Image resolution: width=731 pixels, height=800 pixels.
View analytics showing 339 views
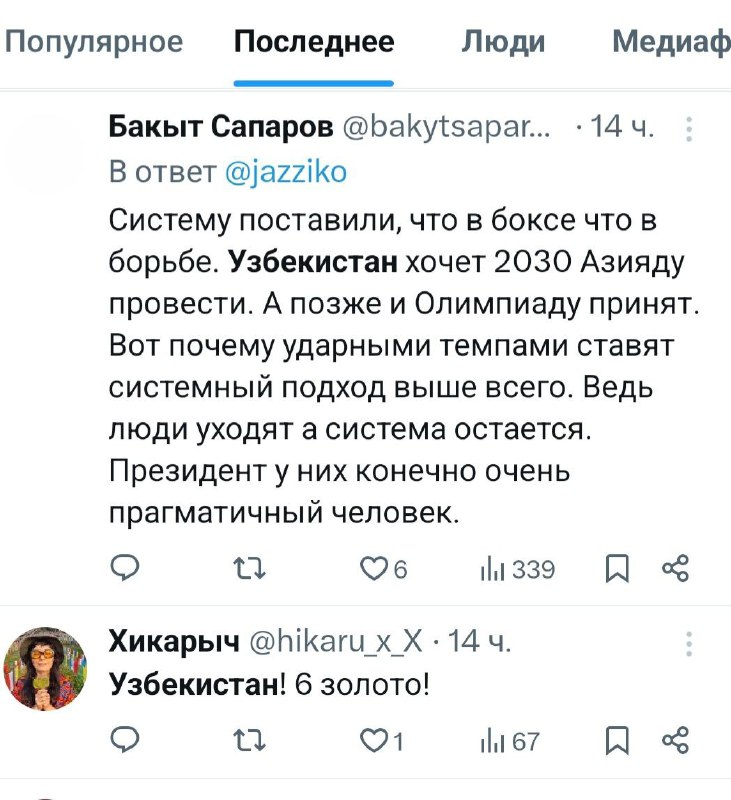coord(517,569)
